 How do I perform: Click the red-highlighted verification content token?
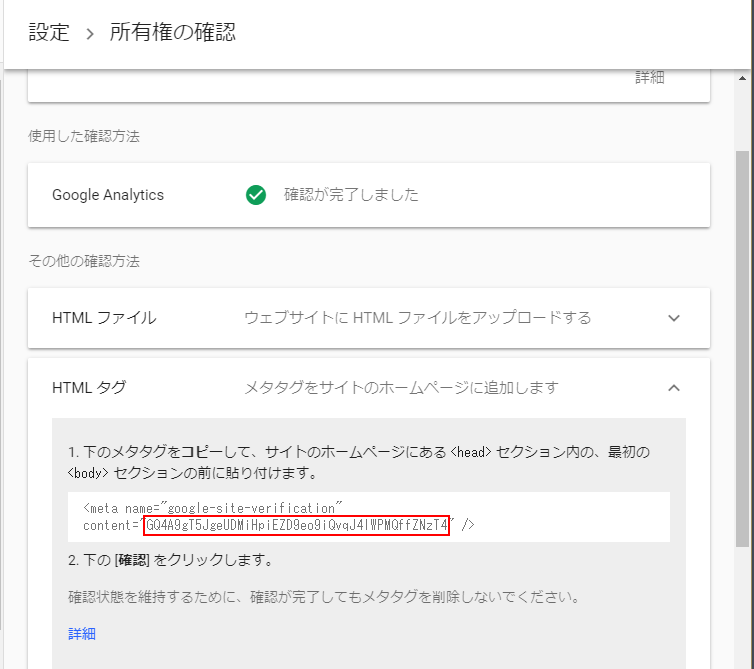[296, 526]
